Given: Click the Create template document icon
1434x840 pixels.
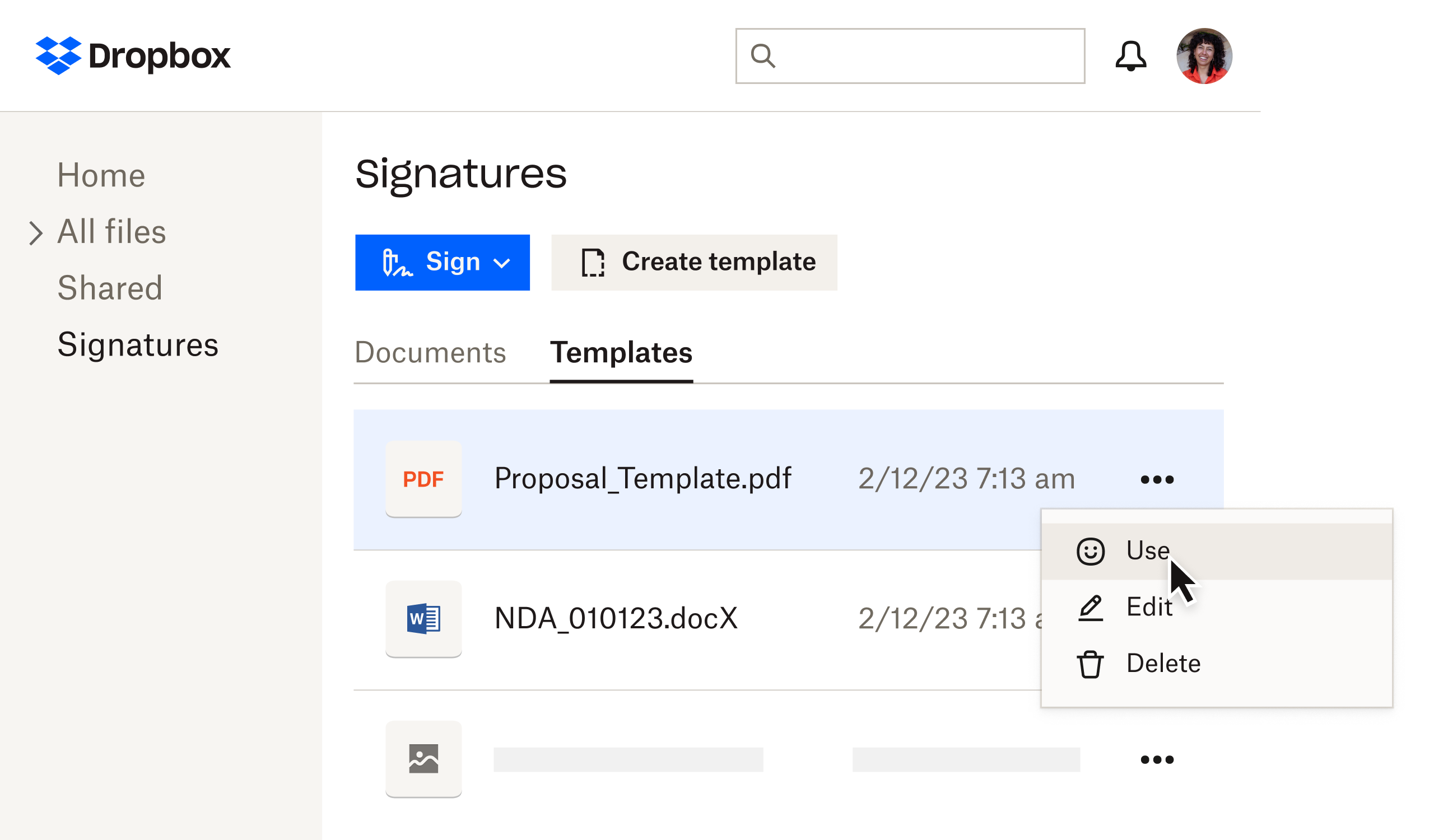Looking at the screenshot, I should click(592, 262).
